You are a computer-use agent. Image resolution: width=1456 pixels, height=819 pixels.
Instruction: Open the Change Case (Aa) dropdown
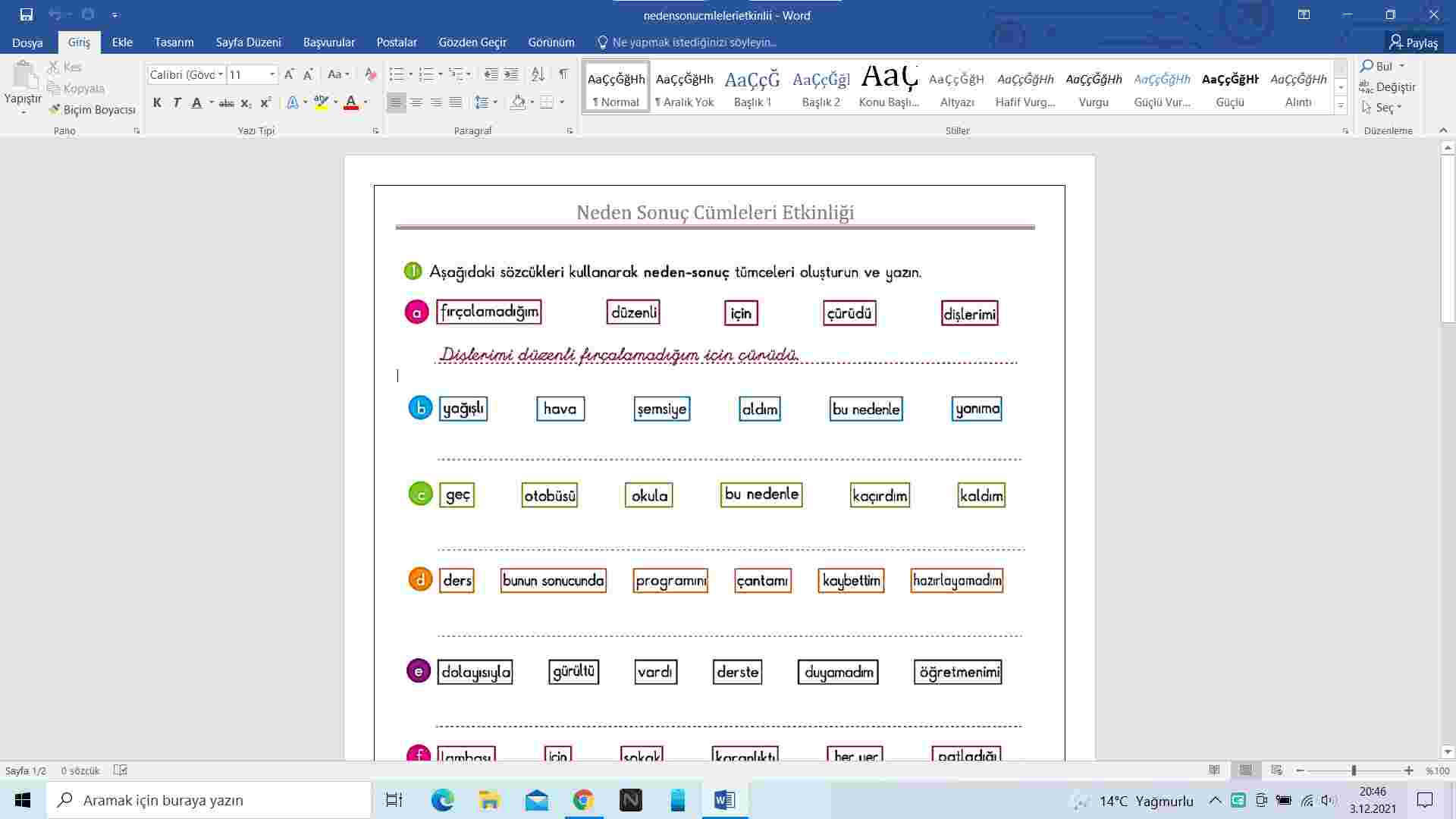pyautogui.click(x=338, y=74)
